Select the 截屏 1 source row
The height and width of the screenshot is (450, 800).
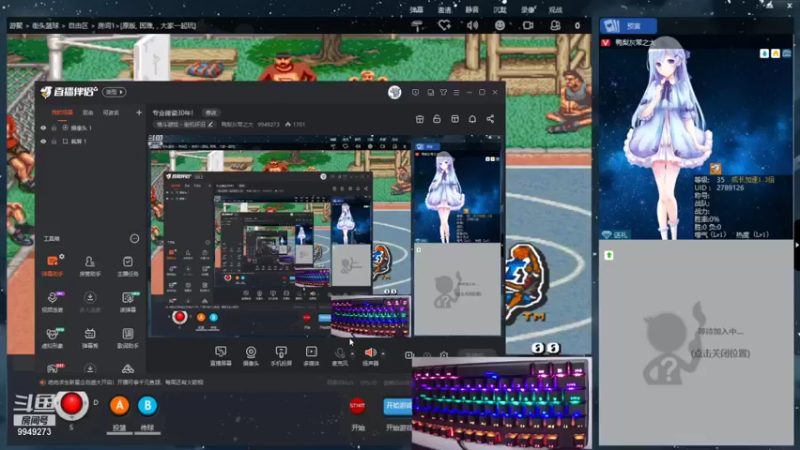89,141
